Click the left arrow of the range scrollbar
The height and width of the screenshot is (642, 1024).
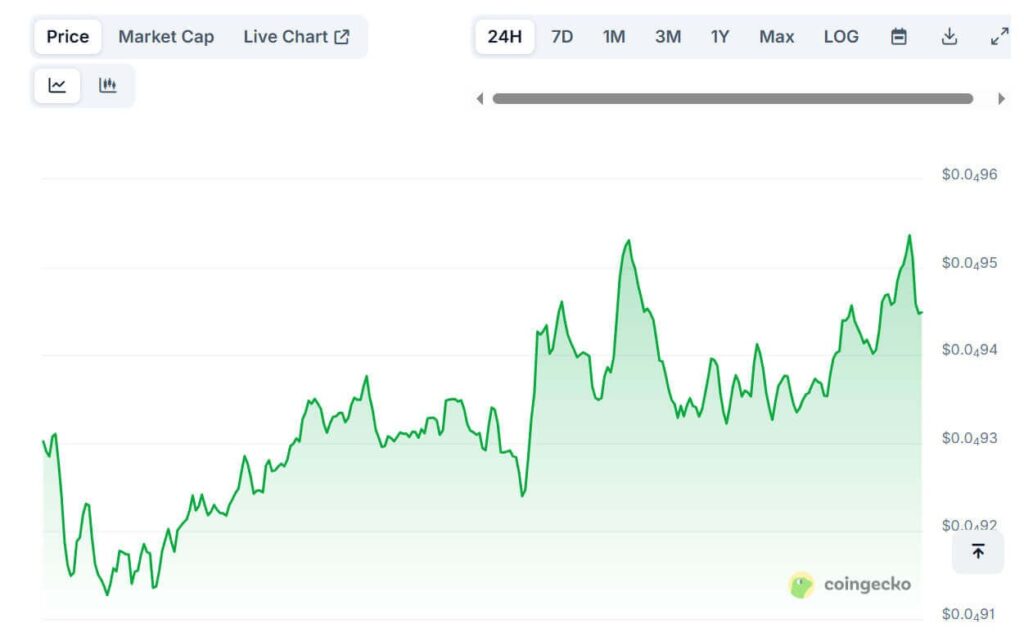tap(480, 99)
